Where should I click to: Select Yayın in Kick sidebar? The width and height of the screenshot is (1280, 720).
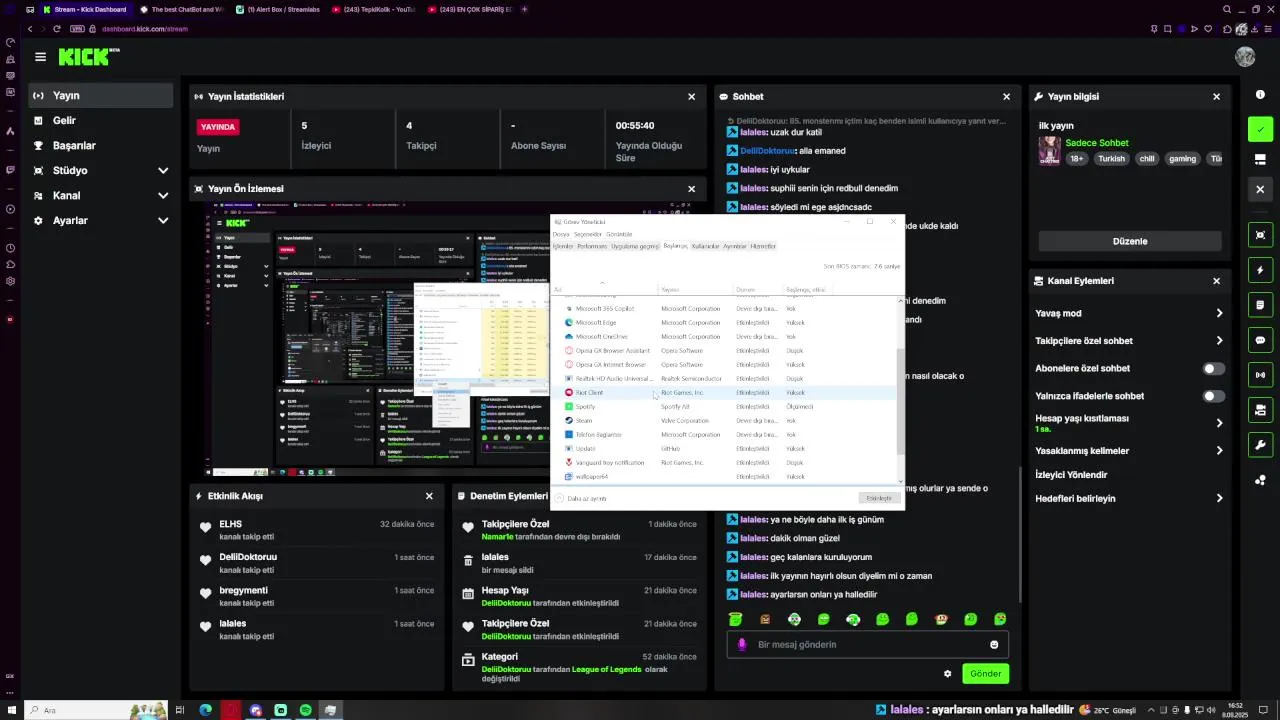[100, 96]
